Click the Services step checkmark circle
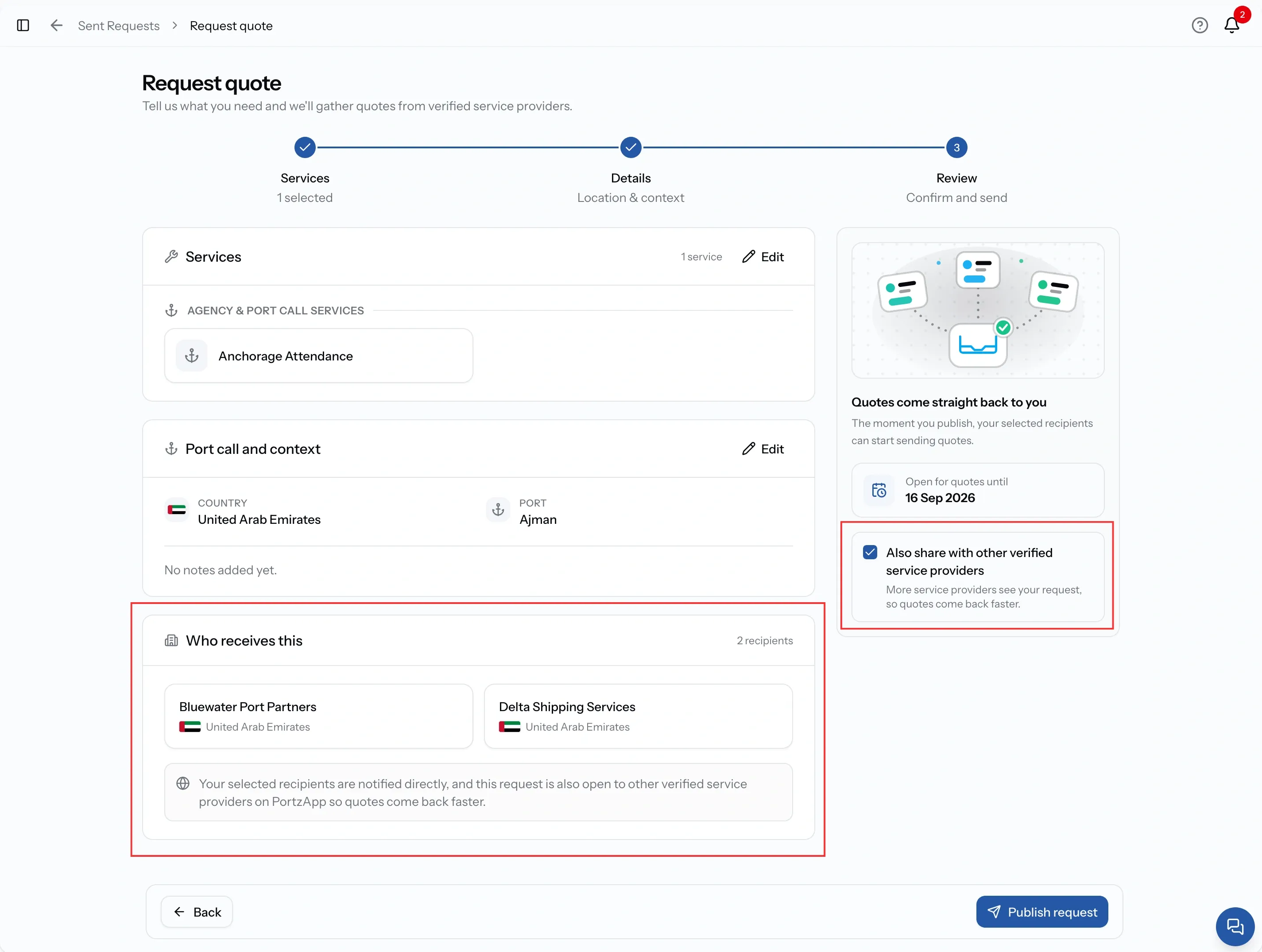This screenshot has height=952, width=1262. coord(305,147)
